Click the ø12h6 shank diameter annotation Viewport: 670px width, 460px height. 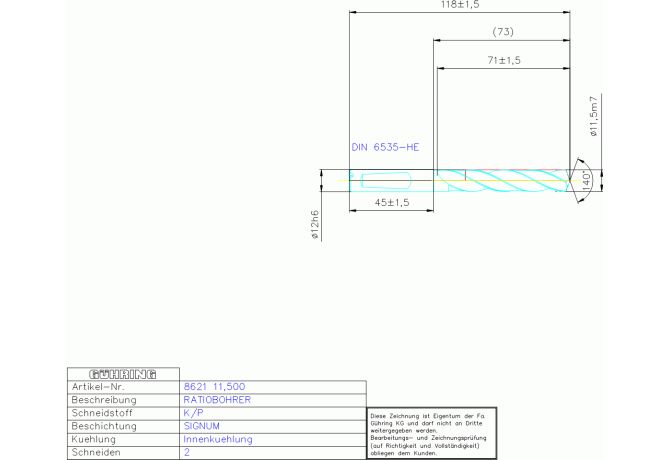[314, 226]
